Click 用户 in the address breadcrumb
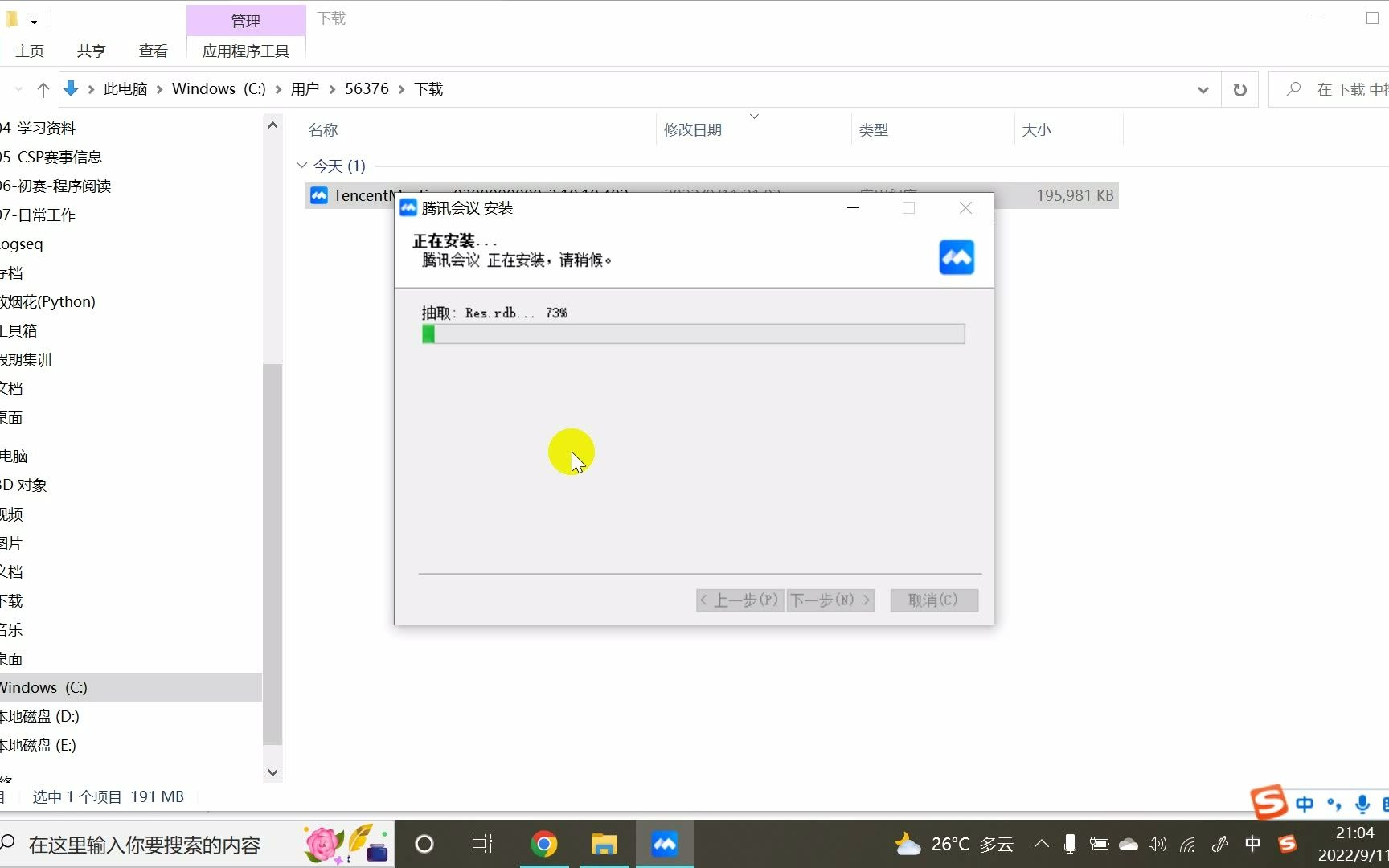This screenshot has width=1389, height=868. point(305,89)
